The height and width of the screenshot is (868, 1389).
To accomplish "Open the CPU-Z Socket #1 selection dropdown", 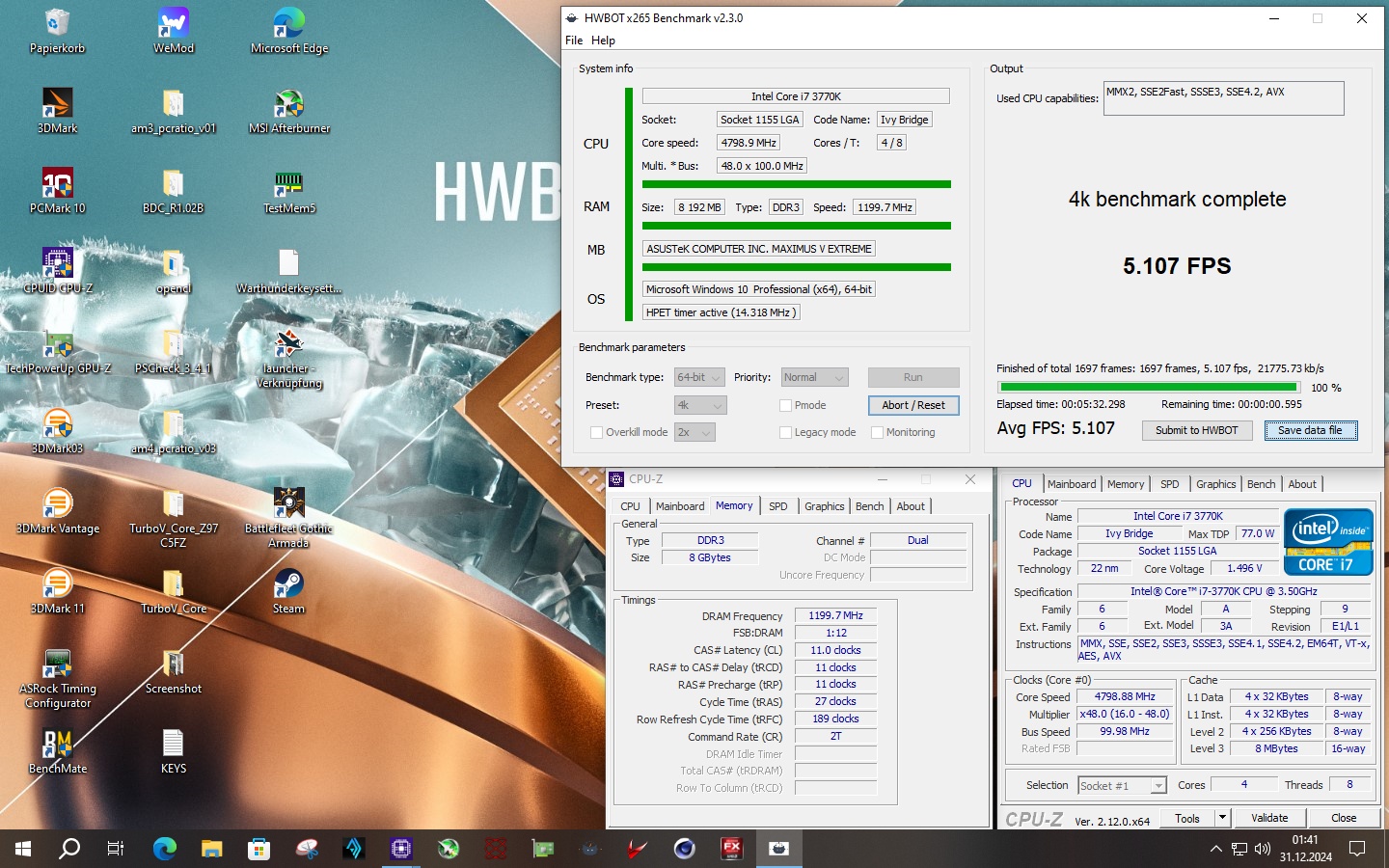I will 1122,785.
